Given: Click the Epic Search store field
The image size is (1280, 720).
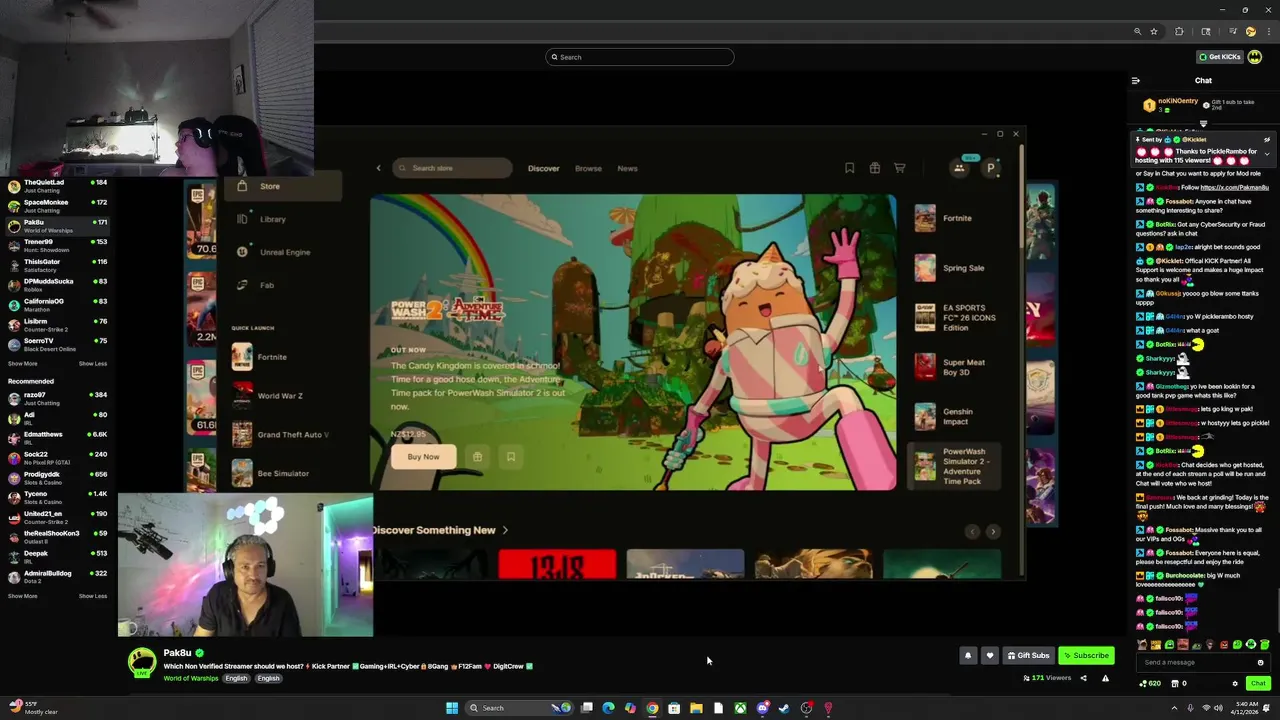Looking at the screenshot, I should [x=452, y=168].
